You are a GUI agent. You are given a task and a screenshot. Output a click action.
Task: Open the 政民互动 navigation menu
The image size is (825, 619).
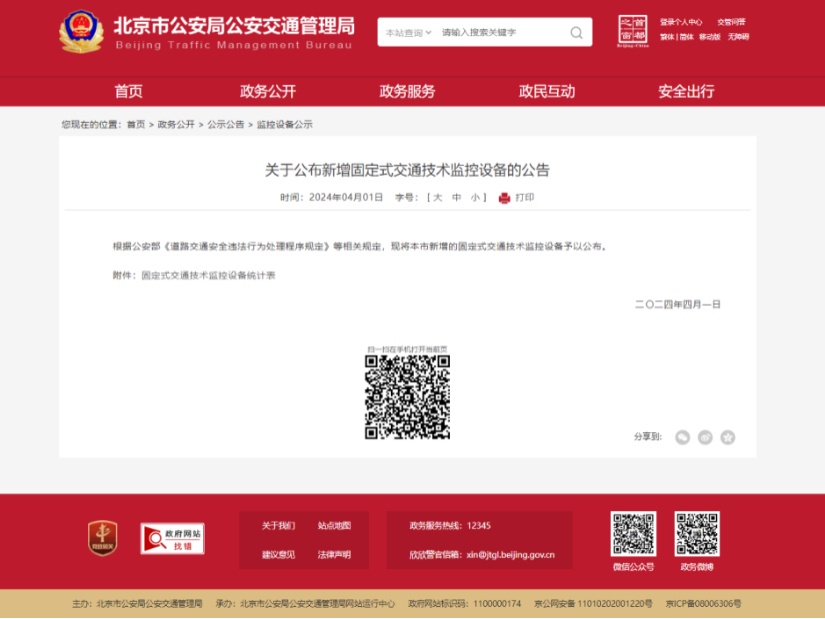546,90
